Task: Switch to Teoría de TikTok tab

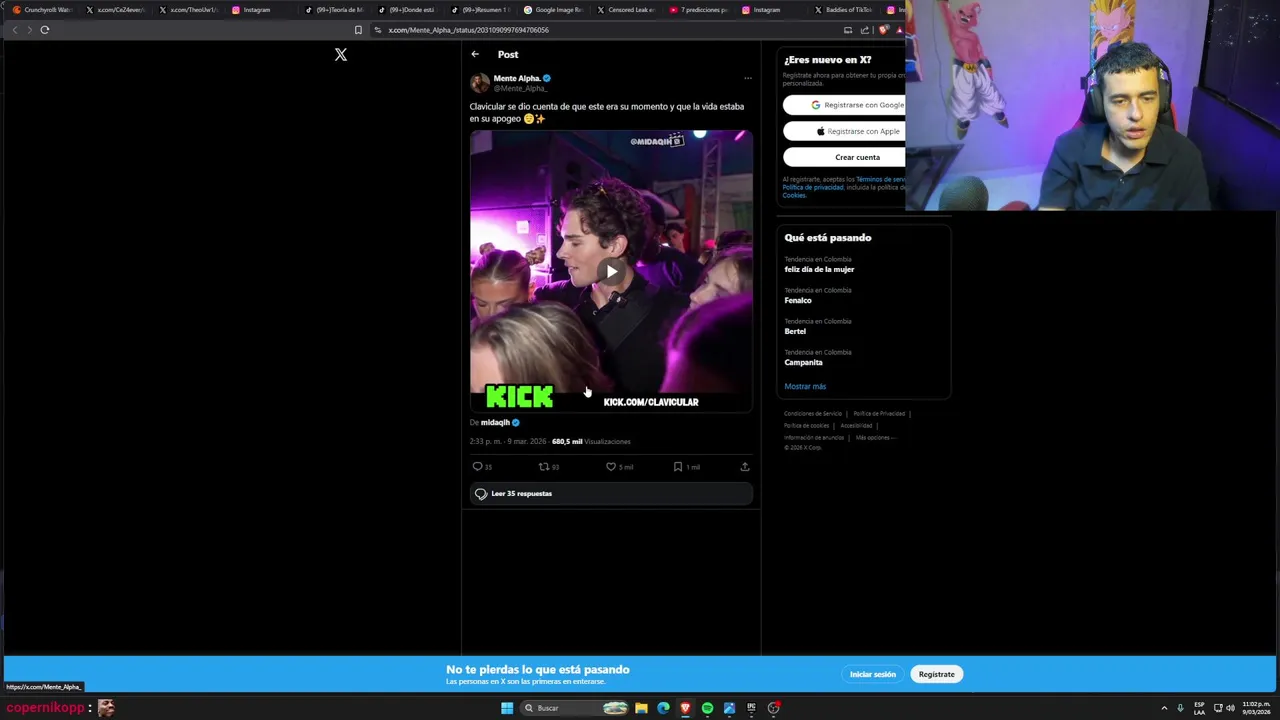Action: pos(334,10)
